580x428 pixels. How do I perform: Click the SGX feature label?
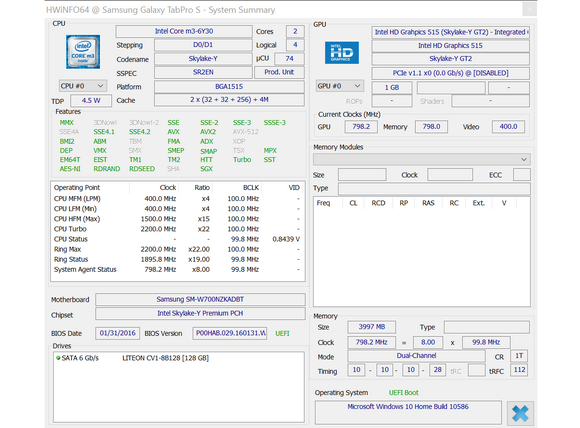(206, 169)
